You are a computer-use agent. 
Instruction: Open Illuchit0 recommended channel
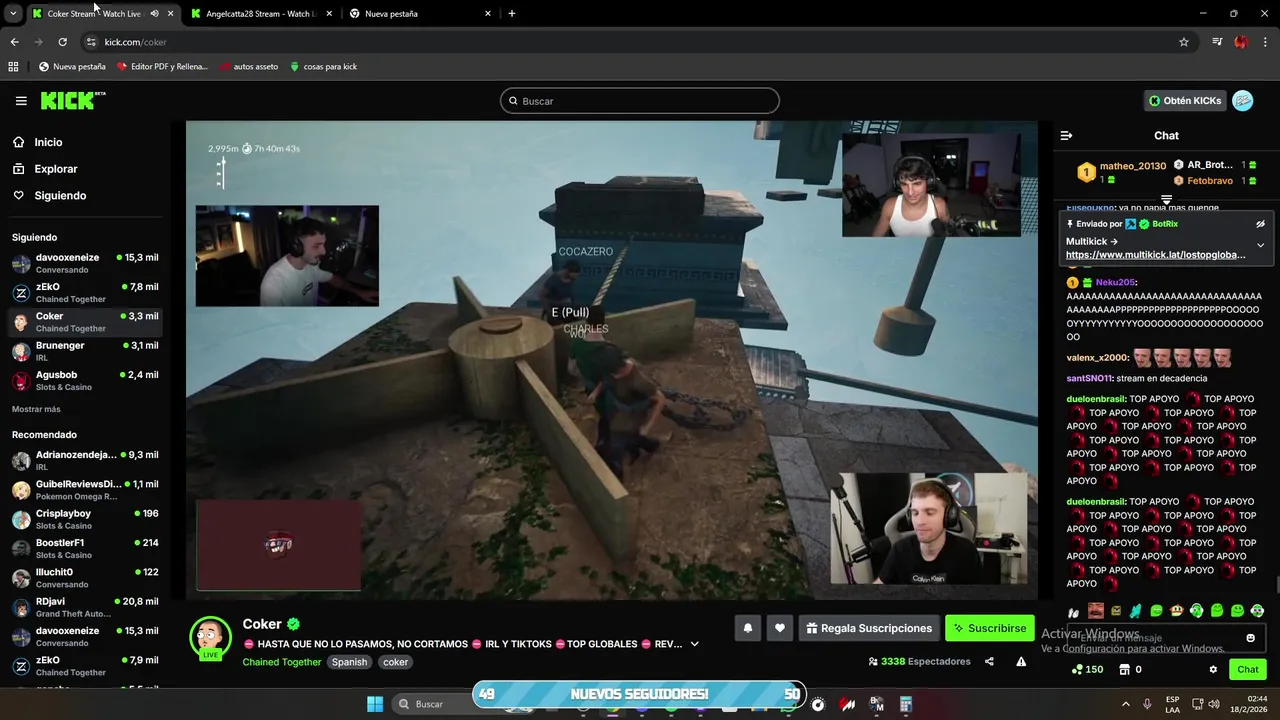(x=85, y=579)
